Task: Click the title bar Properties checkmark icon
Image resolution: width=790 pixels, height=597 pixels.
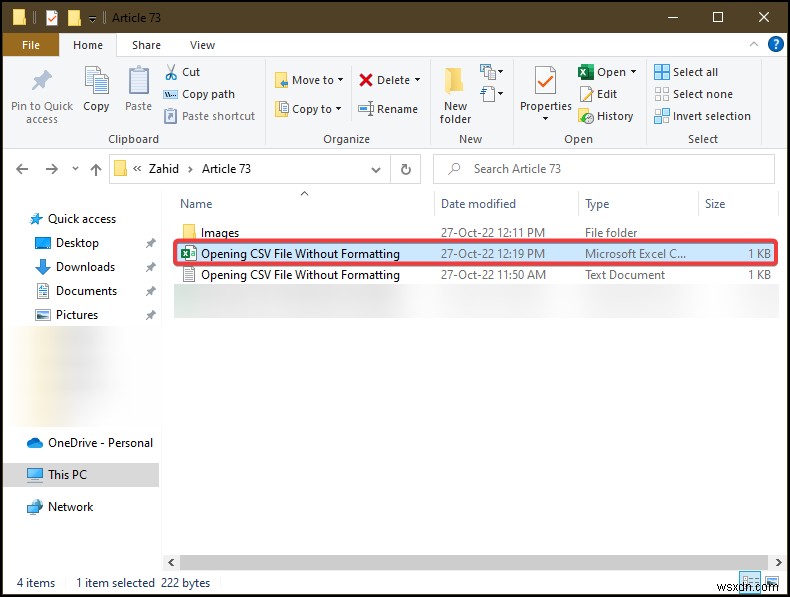Action: [51, 18]
